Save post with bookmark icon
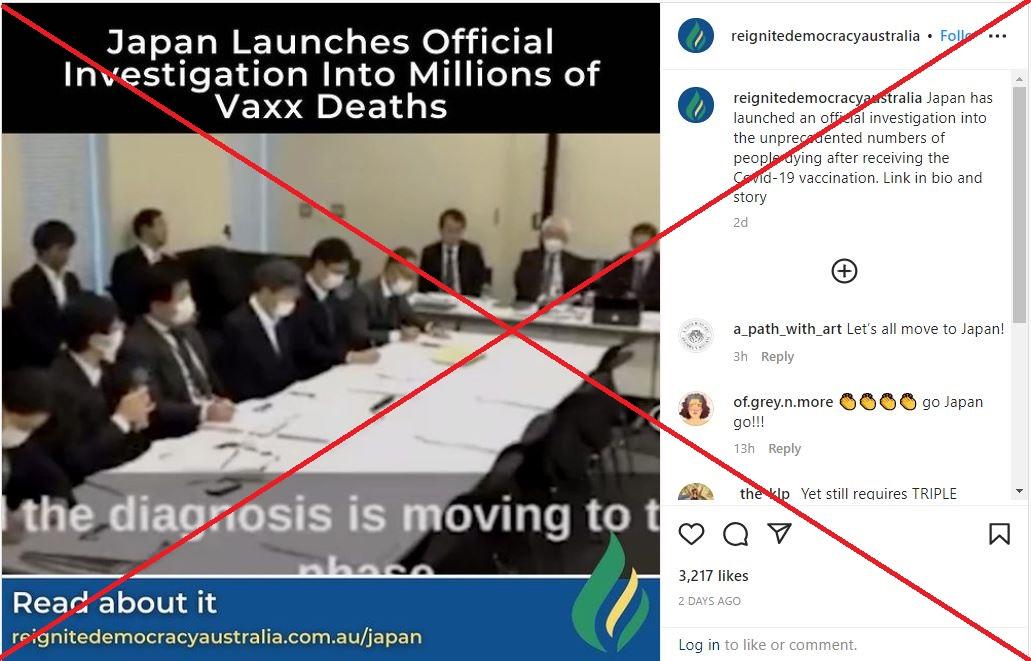1031x661 pixels. tap(999, 533)
